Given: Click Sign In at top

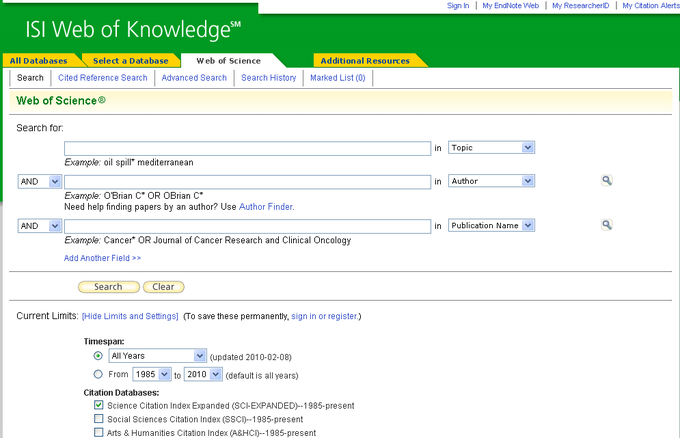Looking at the screenshot, I should (x=458, y=6).
